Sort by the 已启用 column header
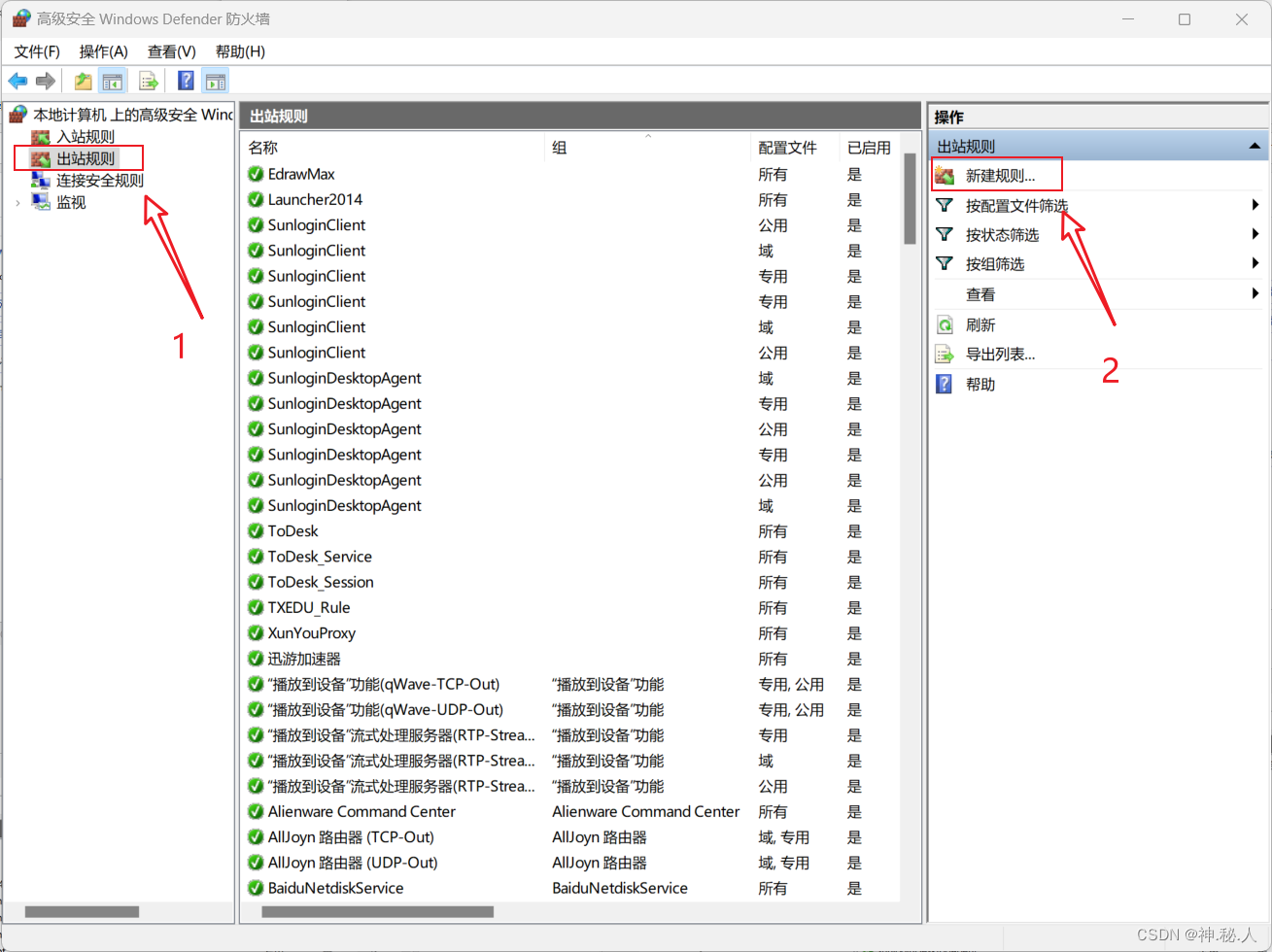Viewport: 1272px width, 952px height. point(871,148)
